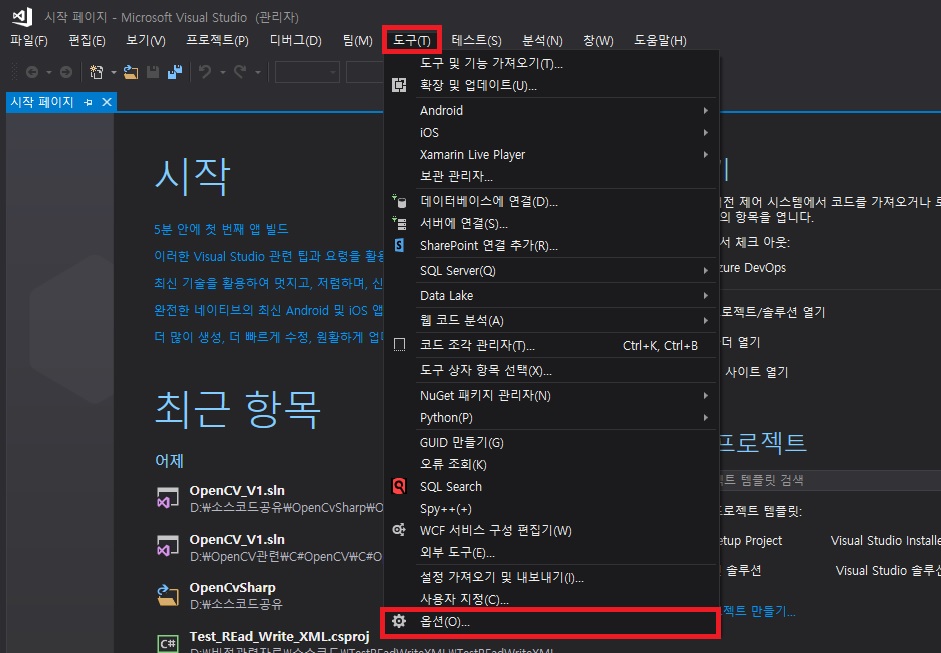Click the 데이터베이스에 연결 icon
The height and width of the screenshot is (653, 941).
399,201
